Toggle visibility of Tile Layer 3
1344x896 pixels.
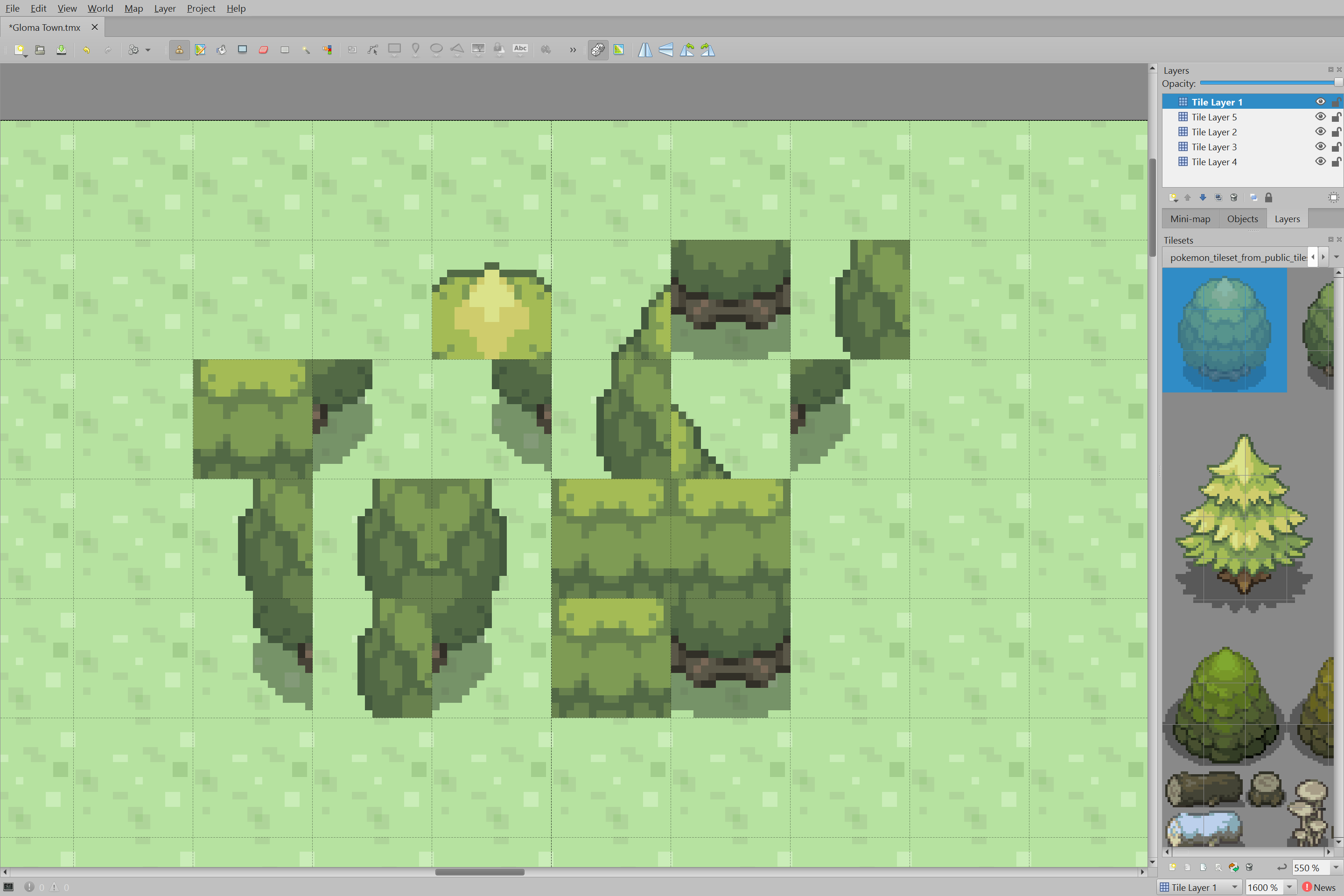tap(1320, 146)
